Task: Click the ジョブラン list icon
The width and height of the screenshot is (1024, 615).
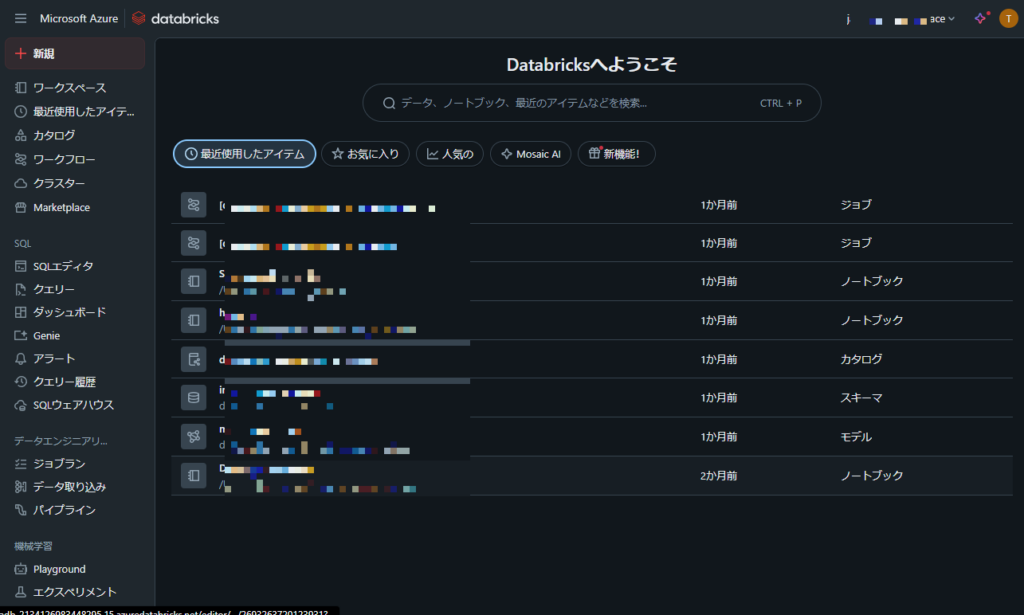Action: tap(21, 464)
